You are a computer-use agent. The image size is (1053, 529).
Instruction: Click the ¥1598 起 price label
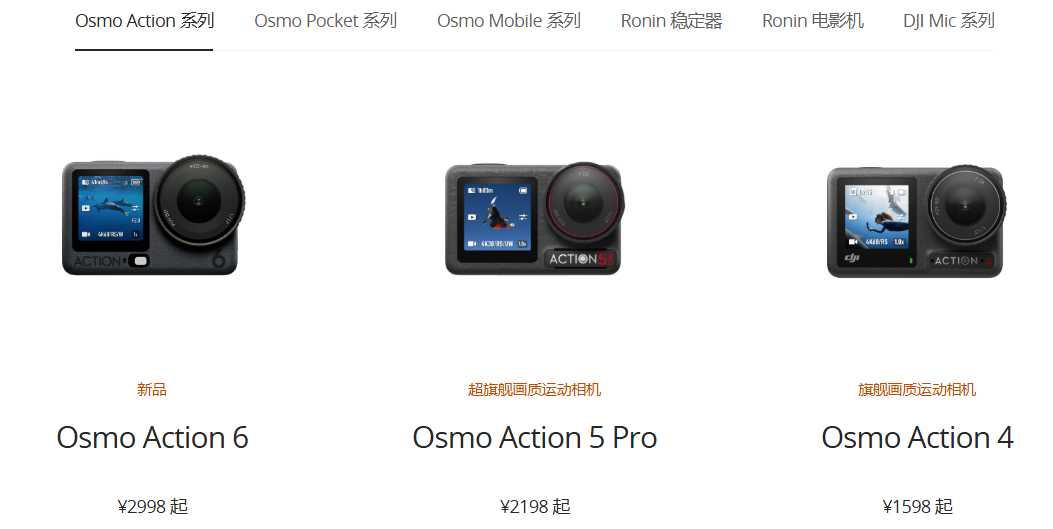pyautogui.click(x=917, y=506)
